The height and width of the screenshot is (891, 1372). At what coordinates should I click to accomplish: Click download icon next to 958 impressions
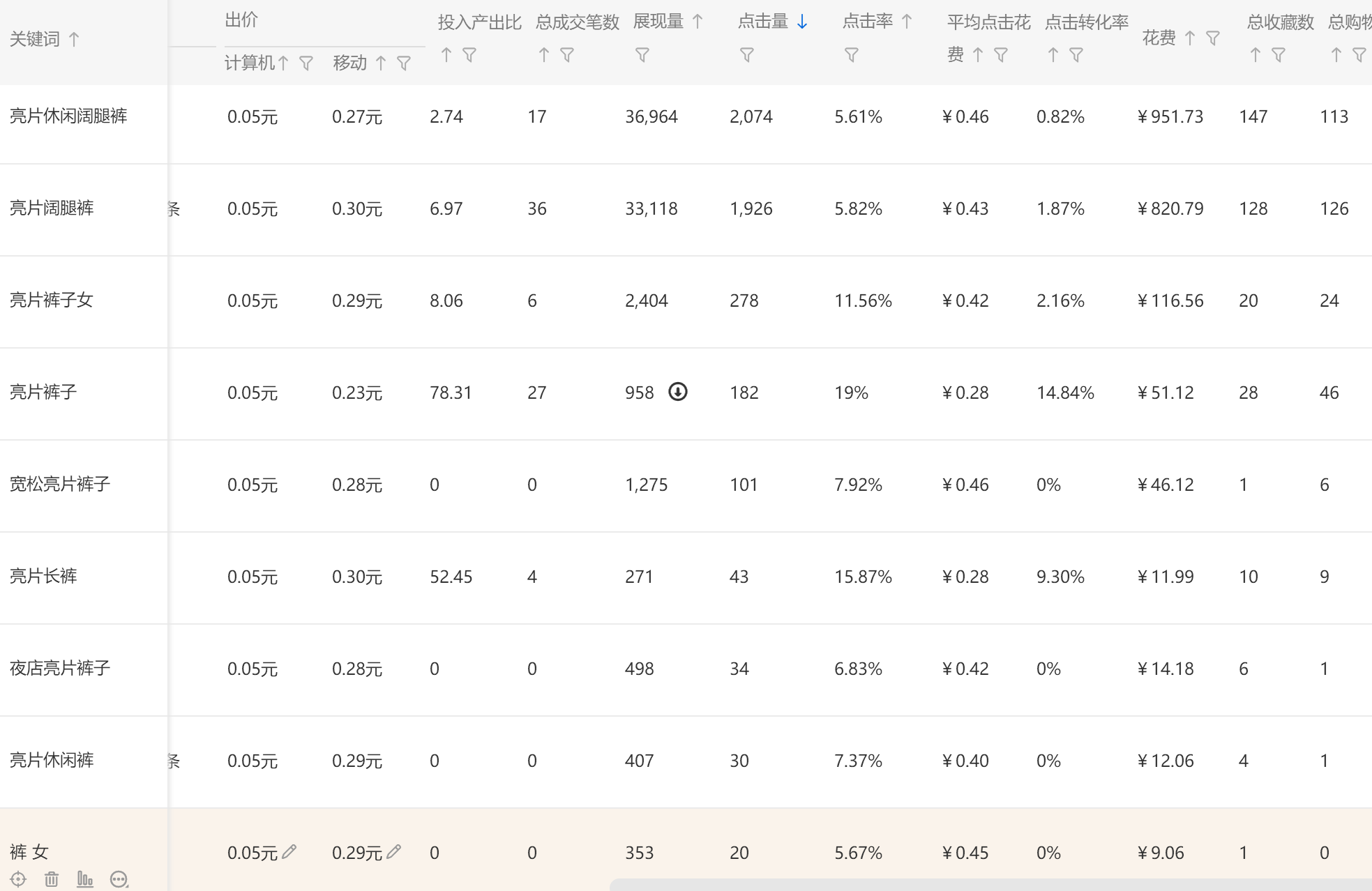(678, 392)
